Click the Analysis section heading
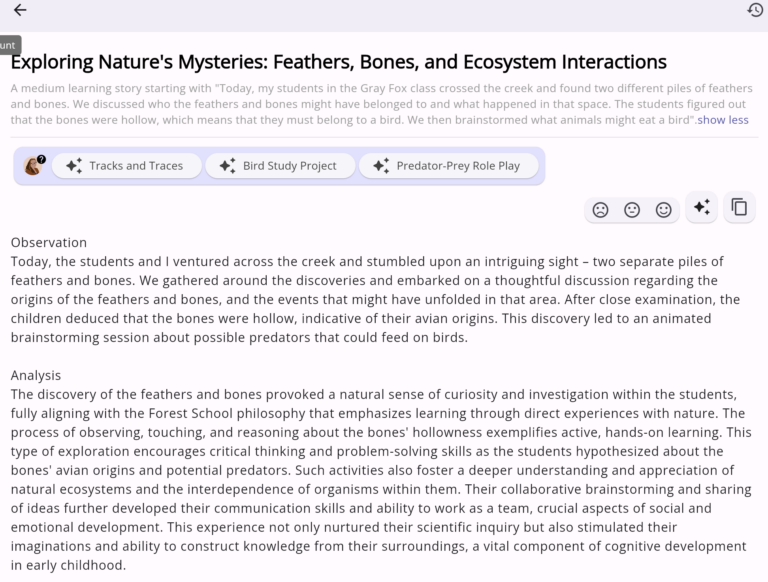 tap(36, 375)
